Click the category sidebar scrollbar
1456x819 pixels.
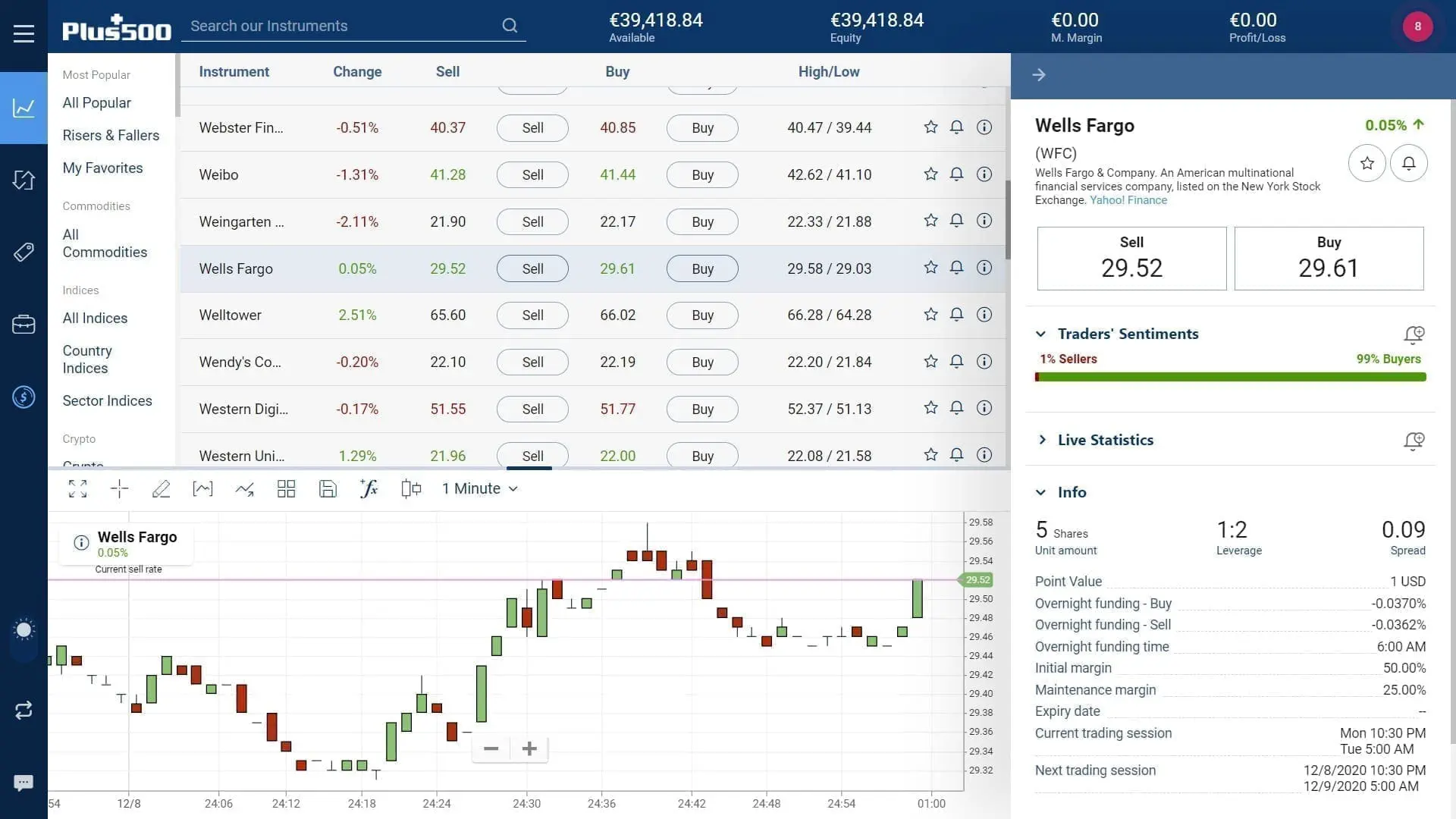(x=177, y=85)
